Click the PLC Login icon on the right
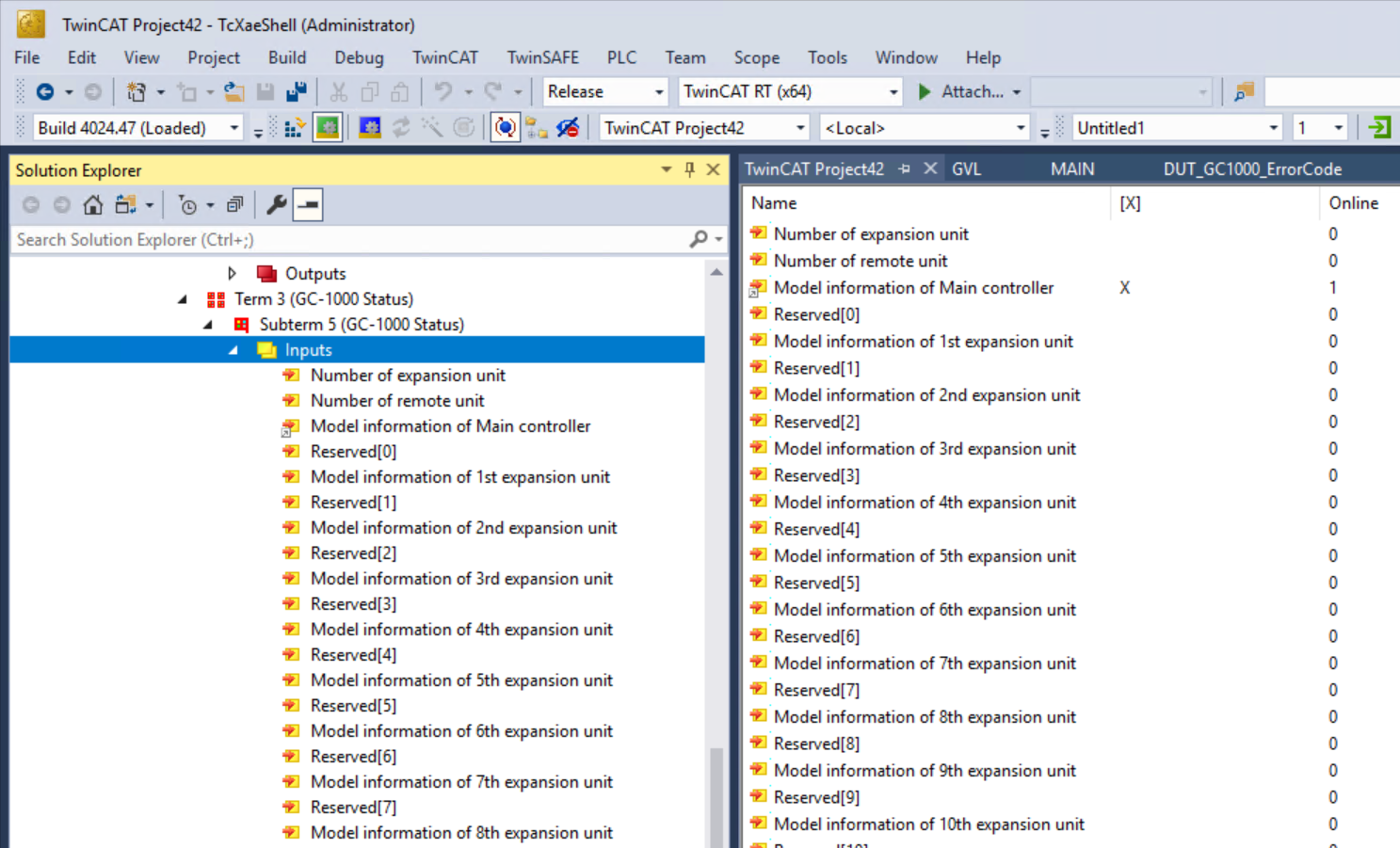The height and width of the screenshot is (848, 1400). coord(1379,127)
